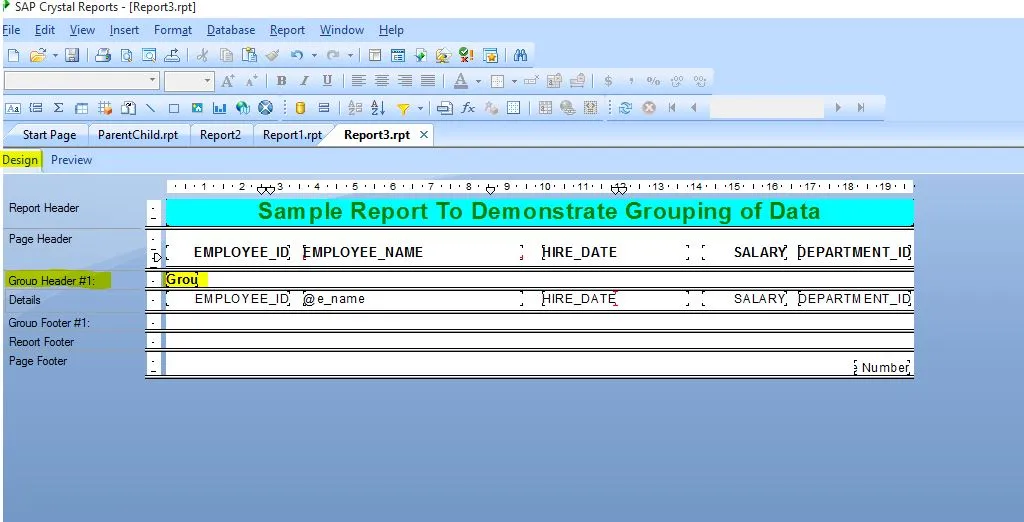Viewport: 1024px width, 522px height.
Task: Switch to the Preview view
Action: tap(71, 160)
